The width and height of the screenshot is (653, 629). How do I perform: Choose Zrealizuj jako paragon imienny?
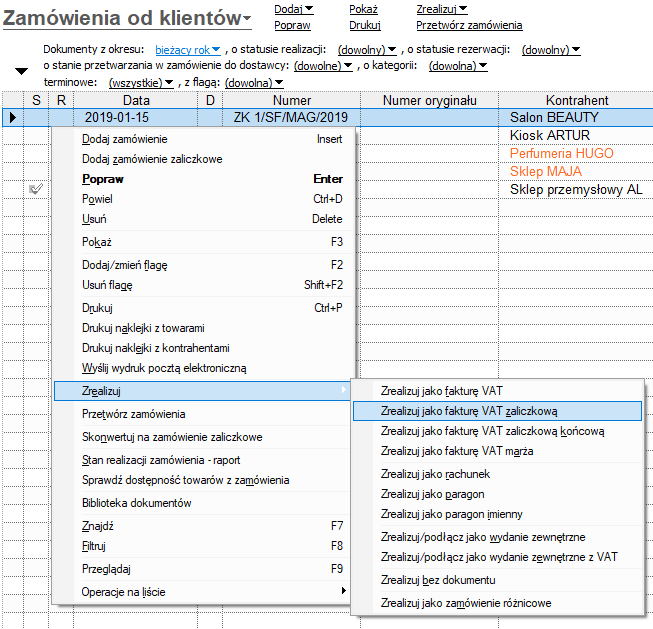tap(497, 514)
